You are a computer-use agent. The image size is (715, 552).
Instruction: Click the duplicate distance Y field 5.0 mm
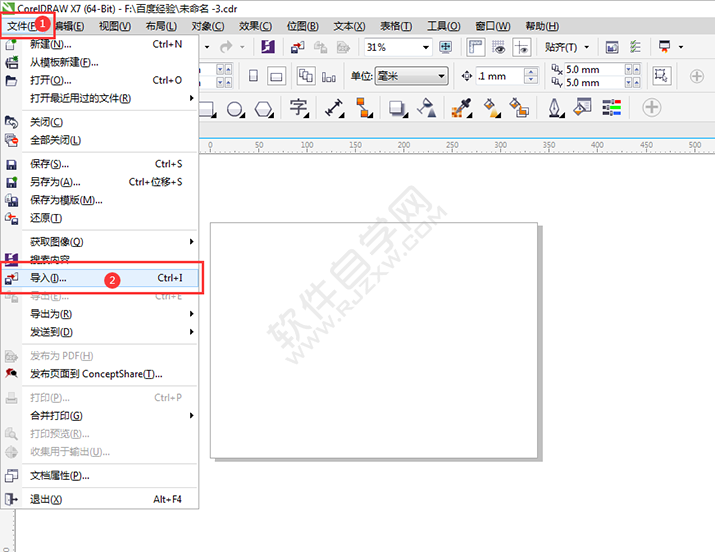click(x=593, y=83)
